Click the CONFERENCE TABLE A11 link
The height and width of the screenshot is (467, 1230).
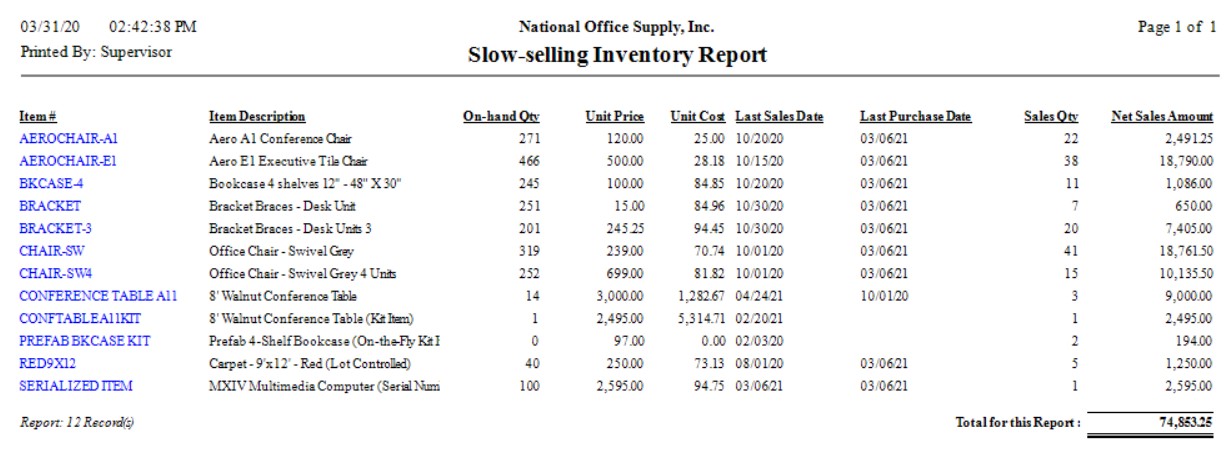[x=98, y=296]
